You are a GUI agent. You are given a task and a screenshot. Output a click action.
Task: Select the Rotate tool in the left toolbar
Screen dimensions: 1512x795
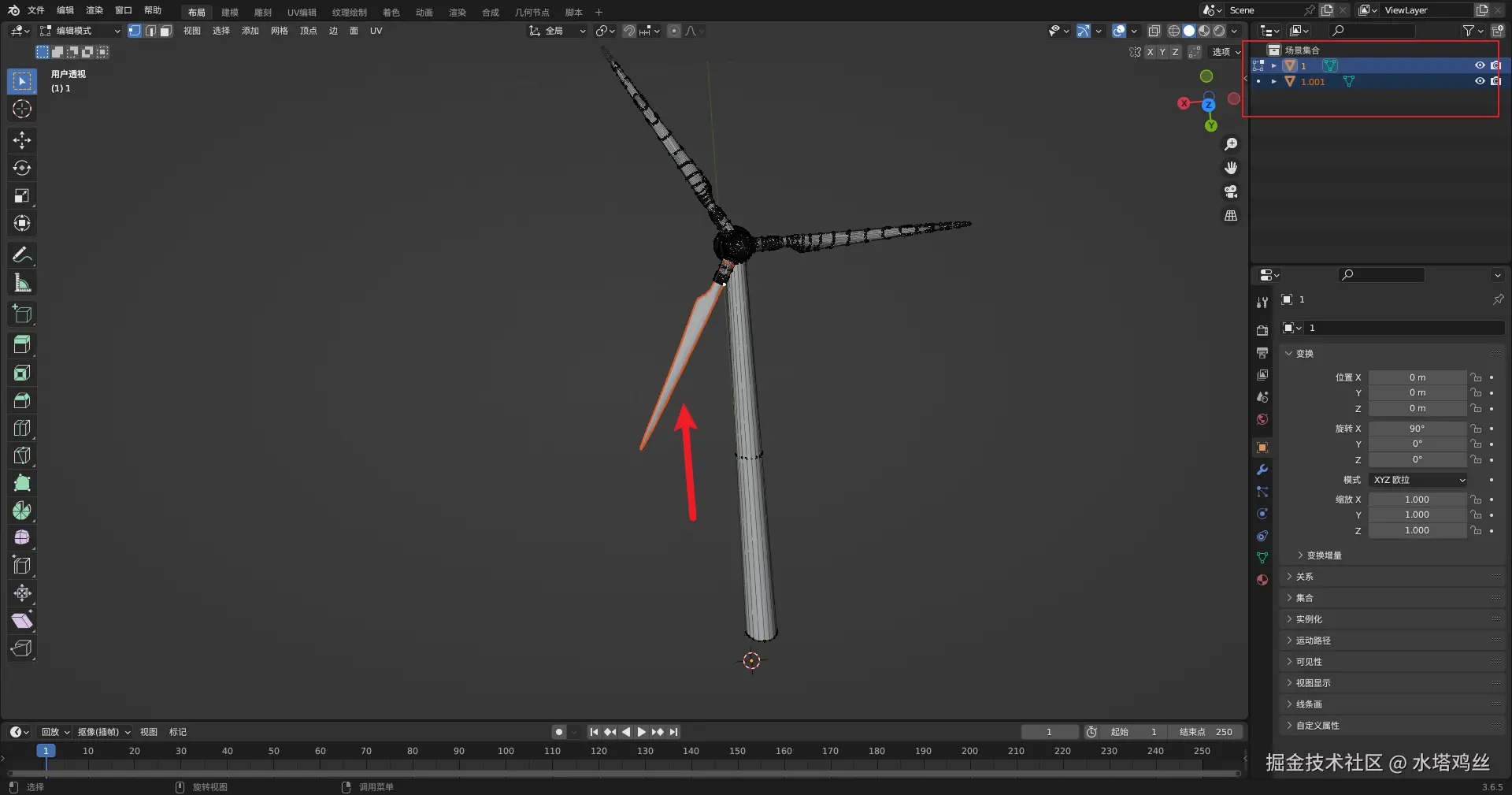click(x=22, y=168)
